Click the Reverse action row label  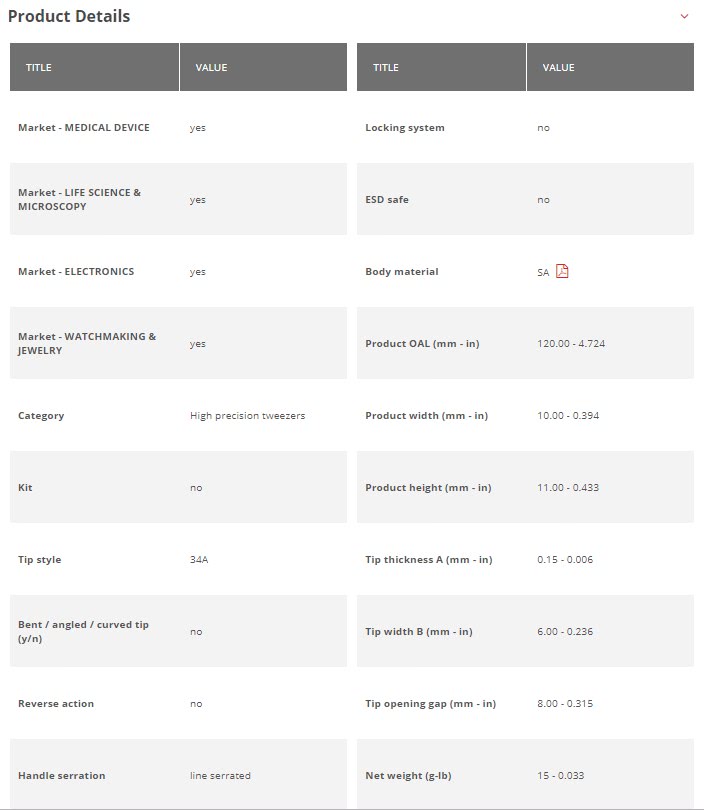pyautogui.click(x=56, y=703)
